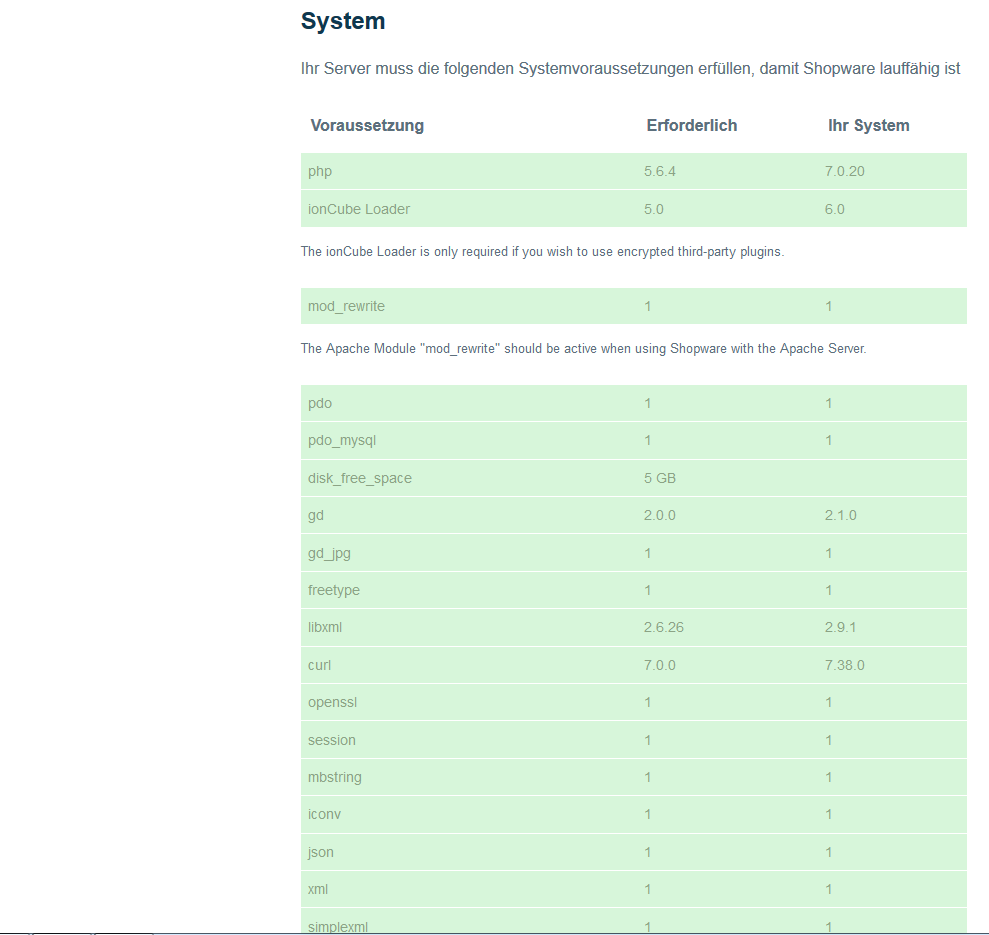Screen dimensions: 989x935
Task: Click the System heading
Action: tap(342, 21)
